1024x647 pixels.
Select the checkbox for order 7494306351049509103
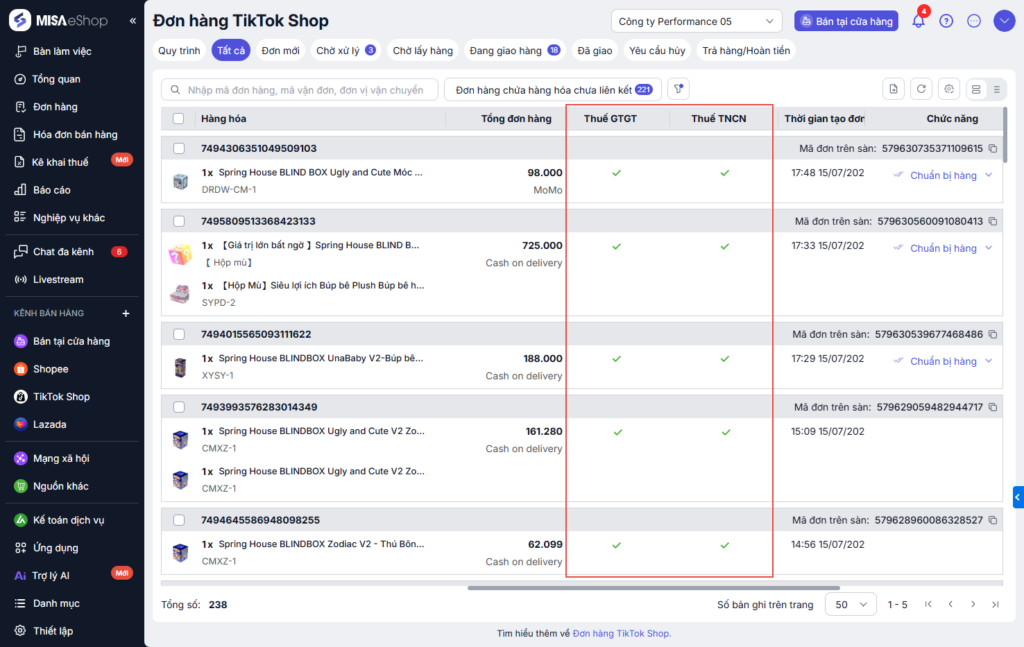coord(178,149)
